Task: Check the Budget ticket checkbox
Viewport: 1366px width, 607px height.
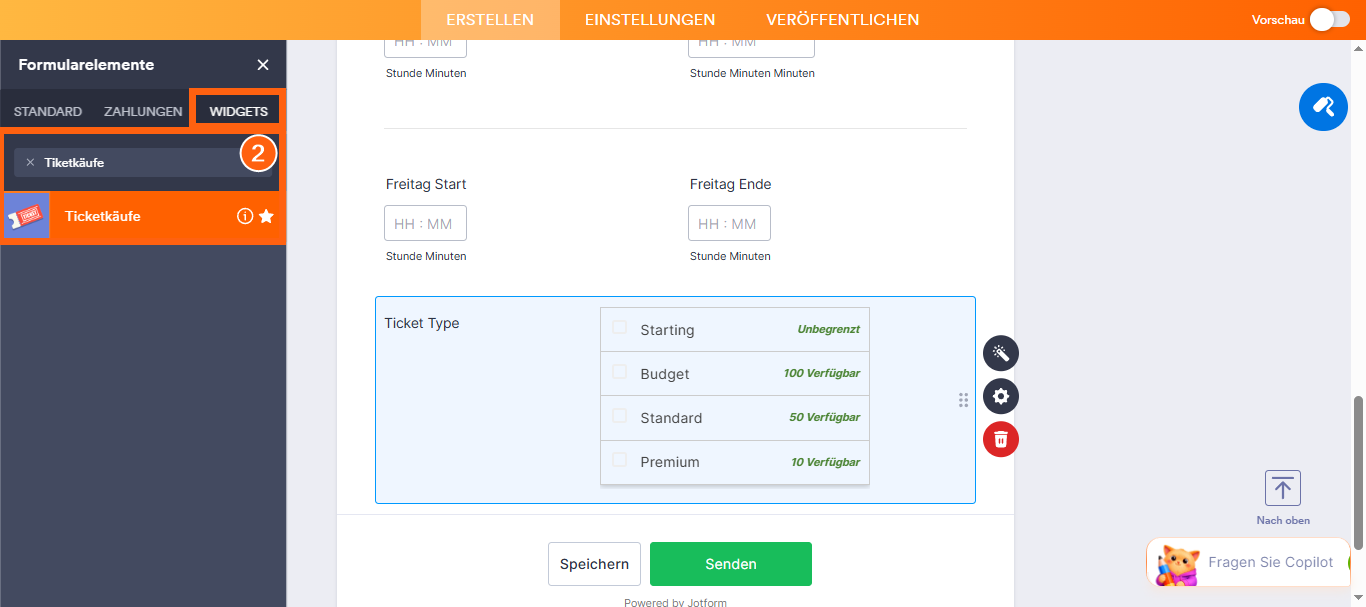Action: tap(620, 372)
